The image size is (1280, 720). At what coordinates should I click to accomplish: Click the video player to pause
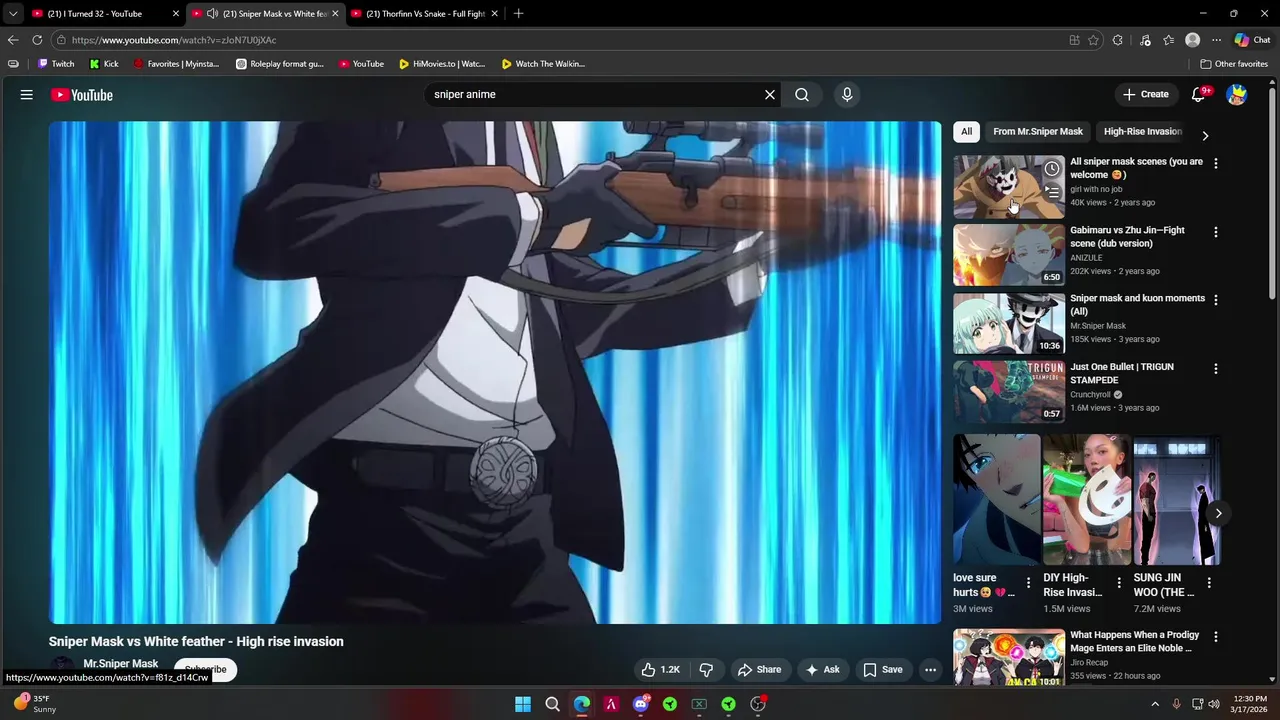(495, 373)
